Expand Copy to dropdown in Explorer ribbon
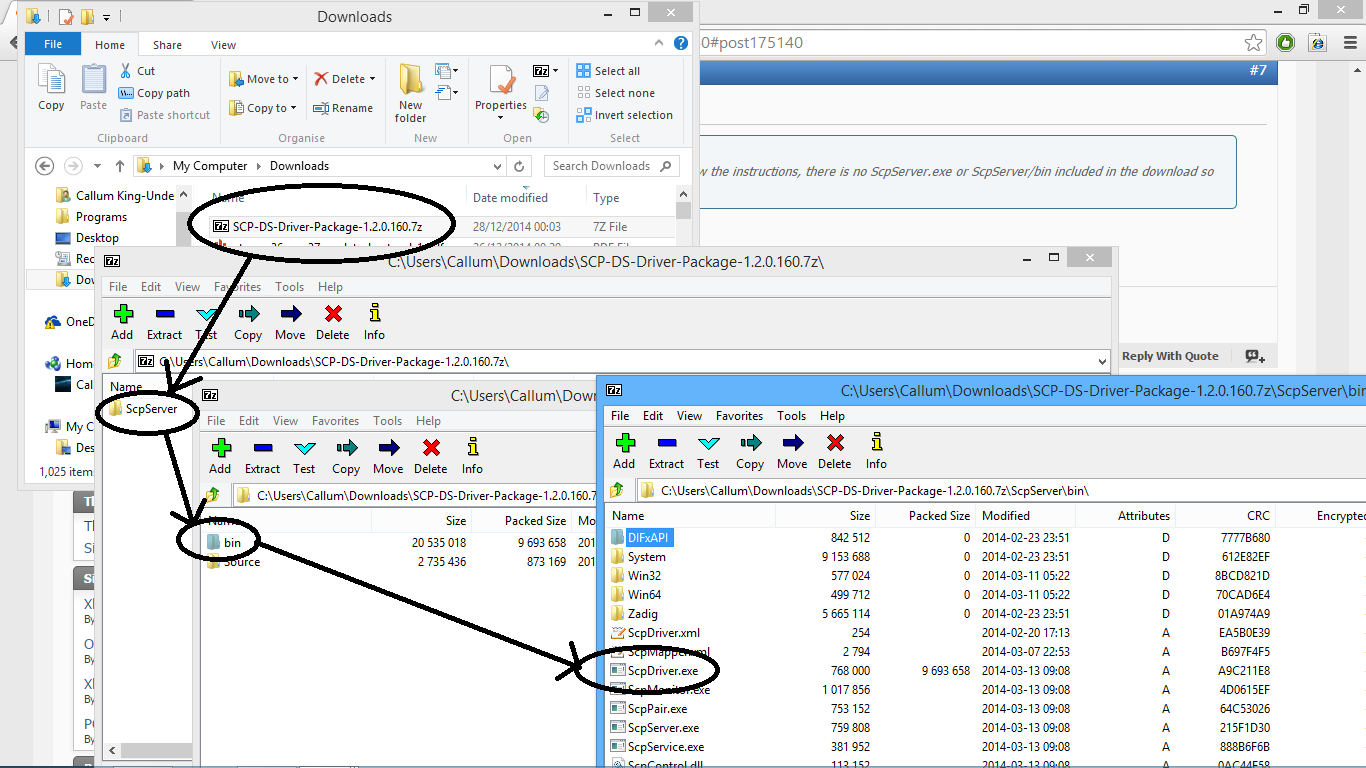 tap(294, 108)
